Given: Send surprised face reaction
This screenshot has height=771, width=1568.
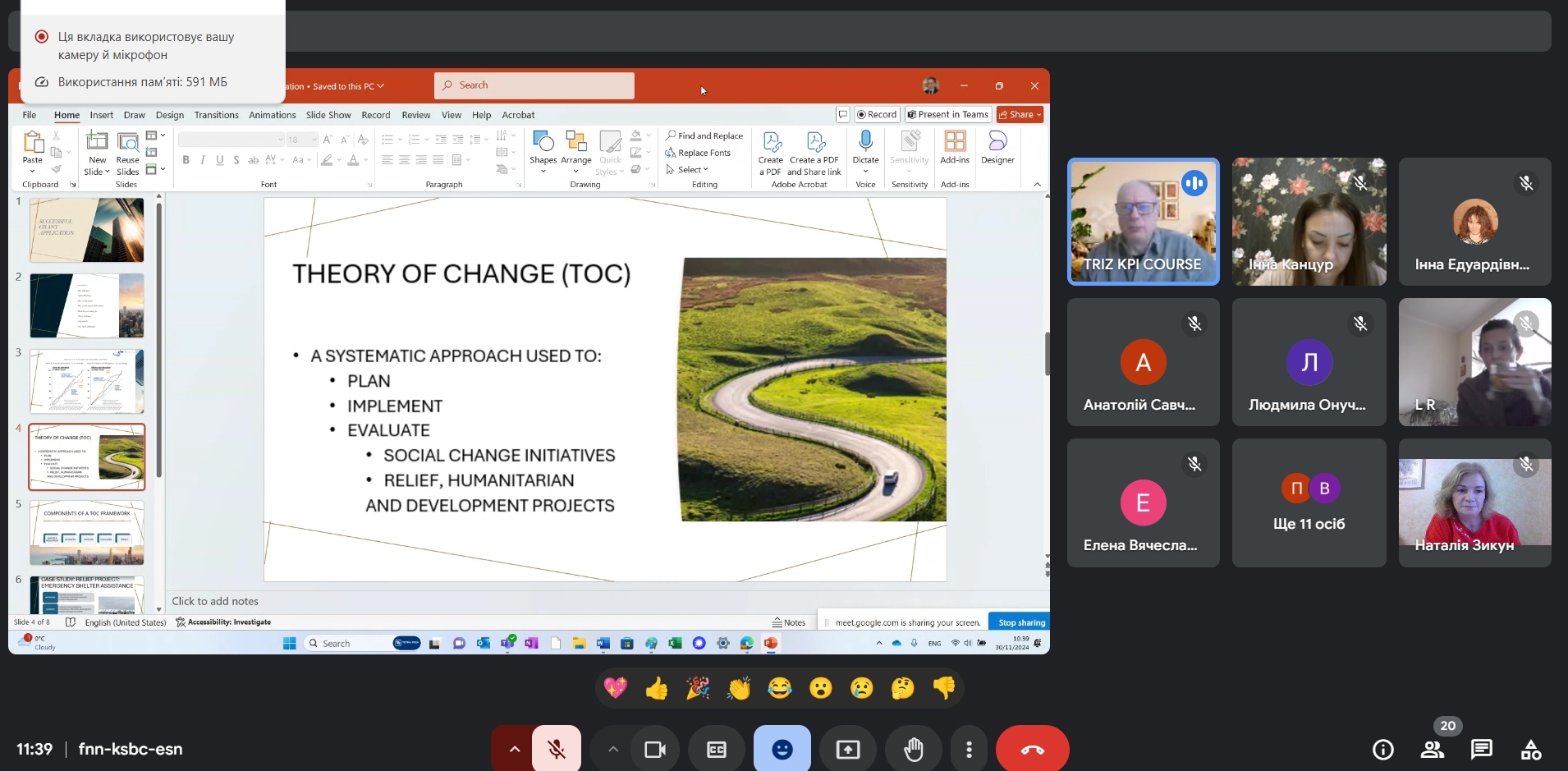Looking at the screenshot, I should point(821,687).
